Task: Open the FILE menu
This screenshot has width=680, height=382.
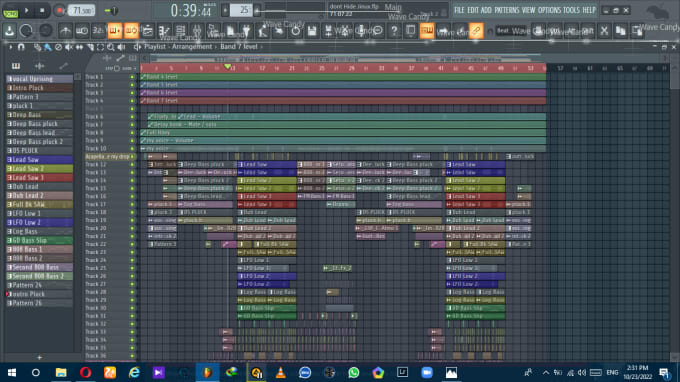Action: pyautogui.click(x=459, y=10)
